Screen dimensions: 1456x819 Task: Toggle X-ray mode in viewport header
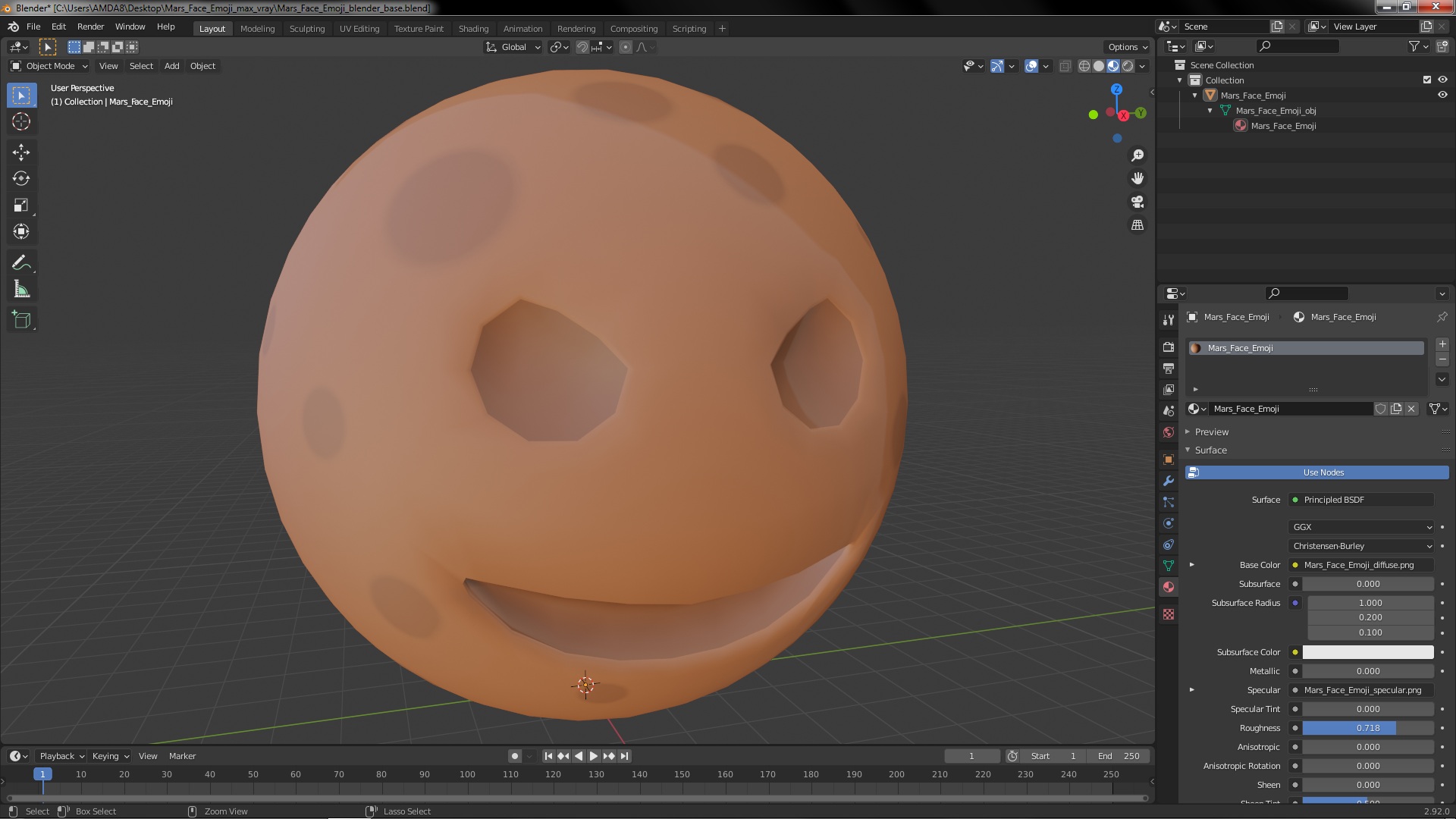tap(1065, 66)
